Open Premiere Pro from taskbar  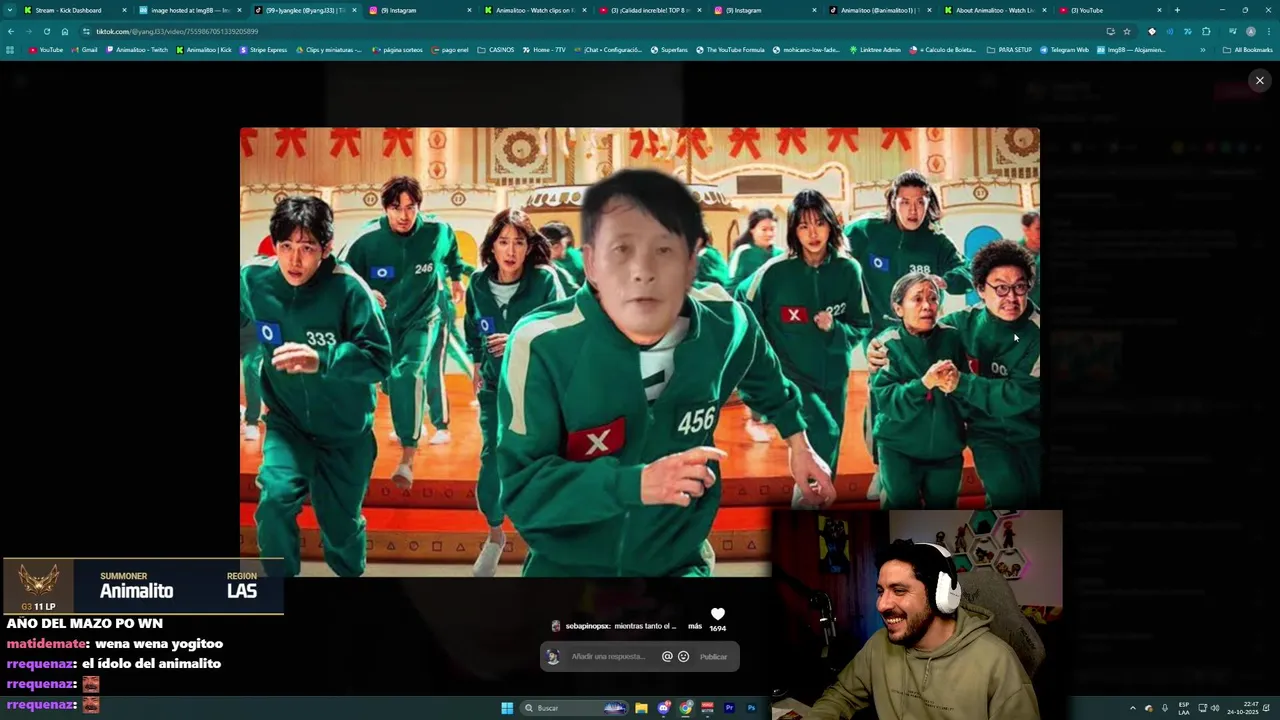729,708
